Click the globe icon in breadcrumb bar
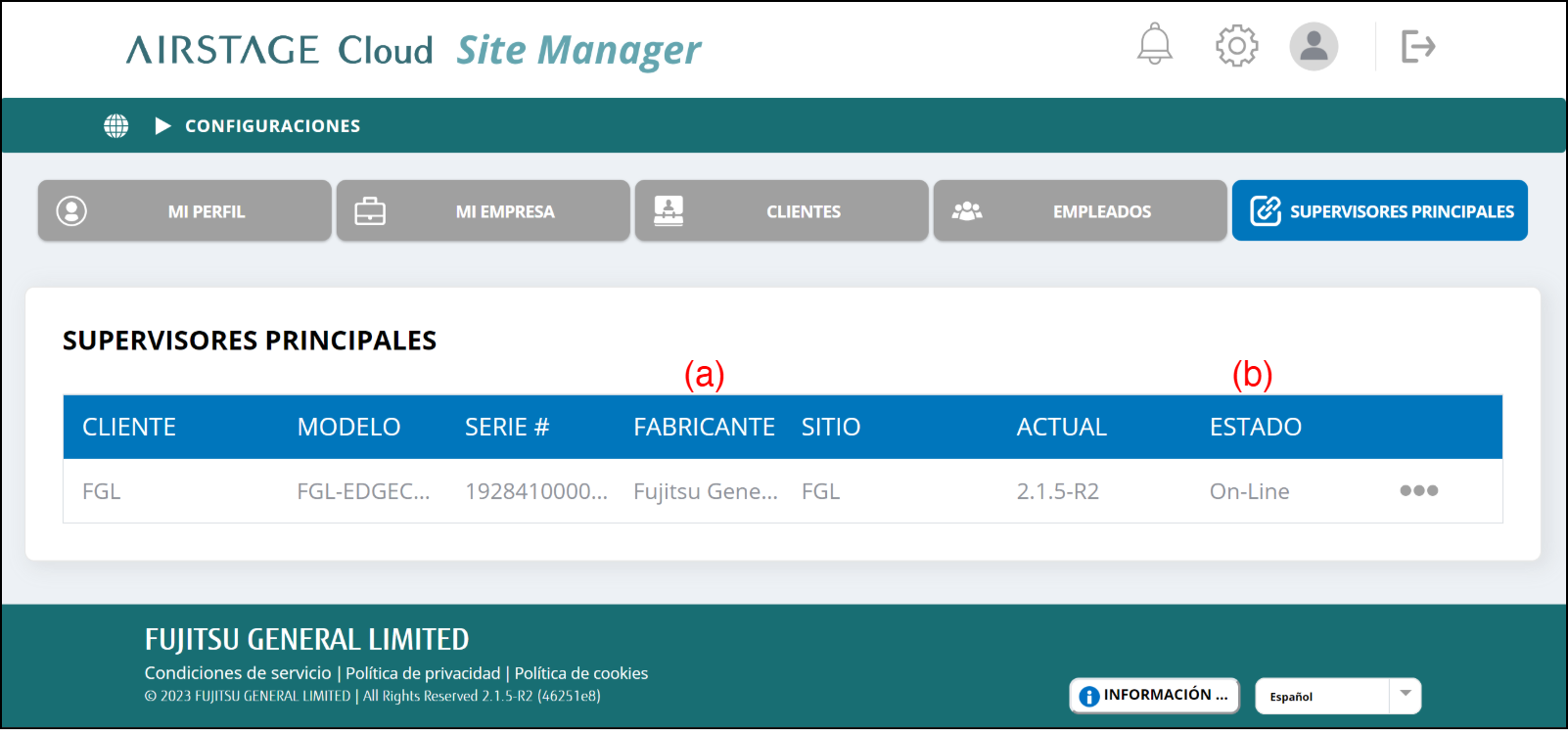The image size is (1568, 730). tap(116, 126)
